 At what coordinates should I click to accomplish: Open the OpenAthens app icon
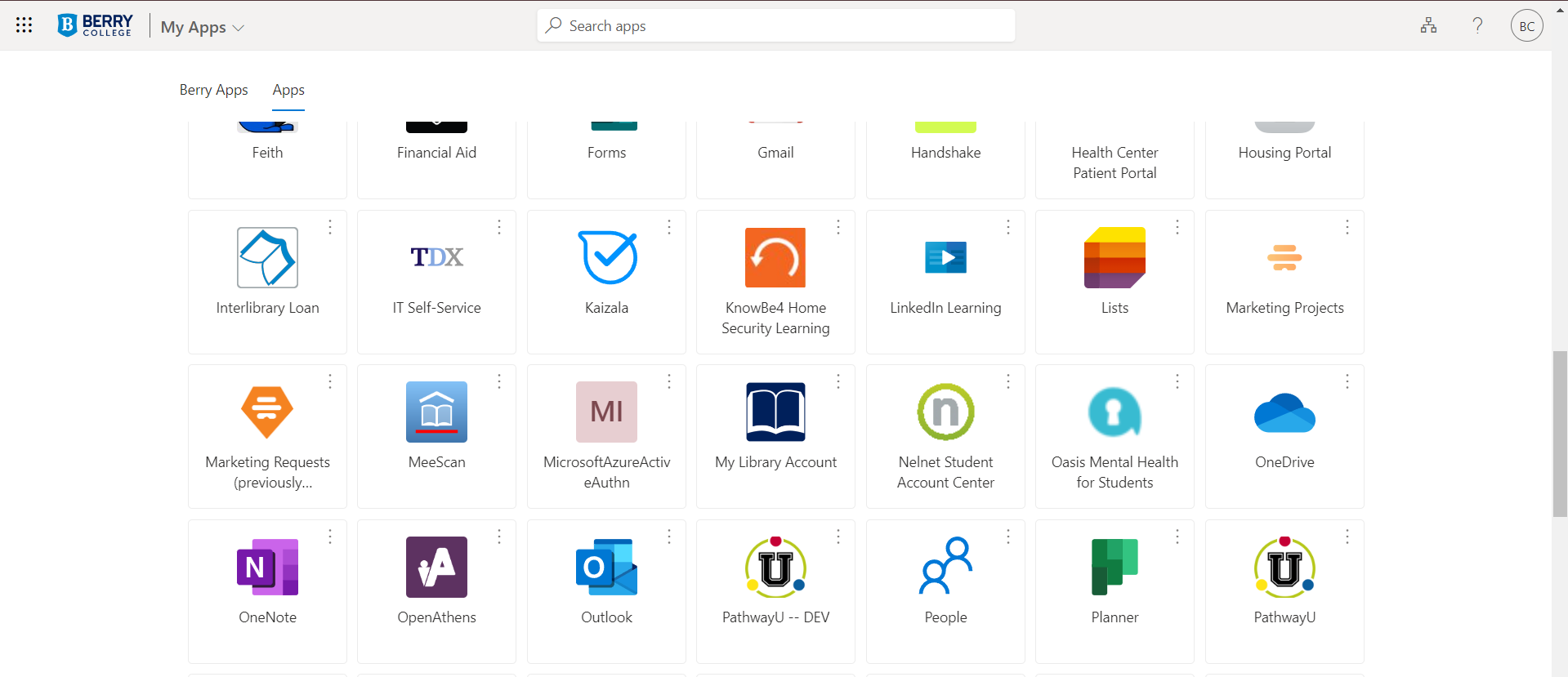[x=437, y=567]
